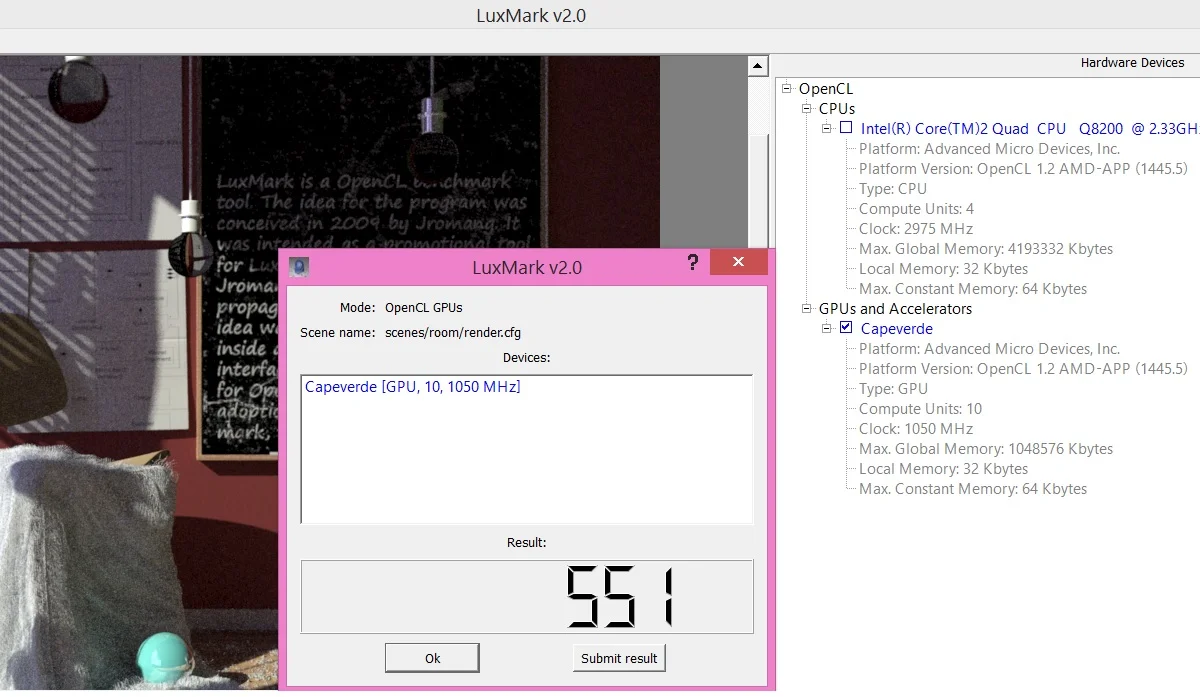Select Capeverde entry in the Devices list

[x=412, y=387]
